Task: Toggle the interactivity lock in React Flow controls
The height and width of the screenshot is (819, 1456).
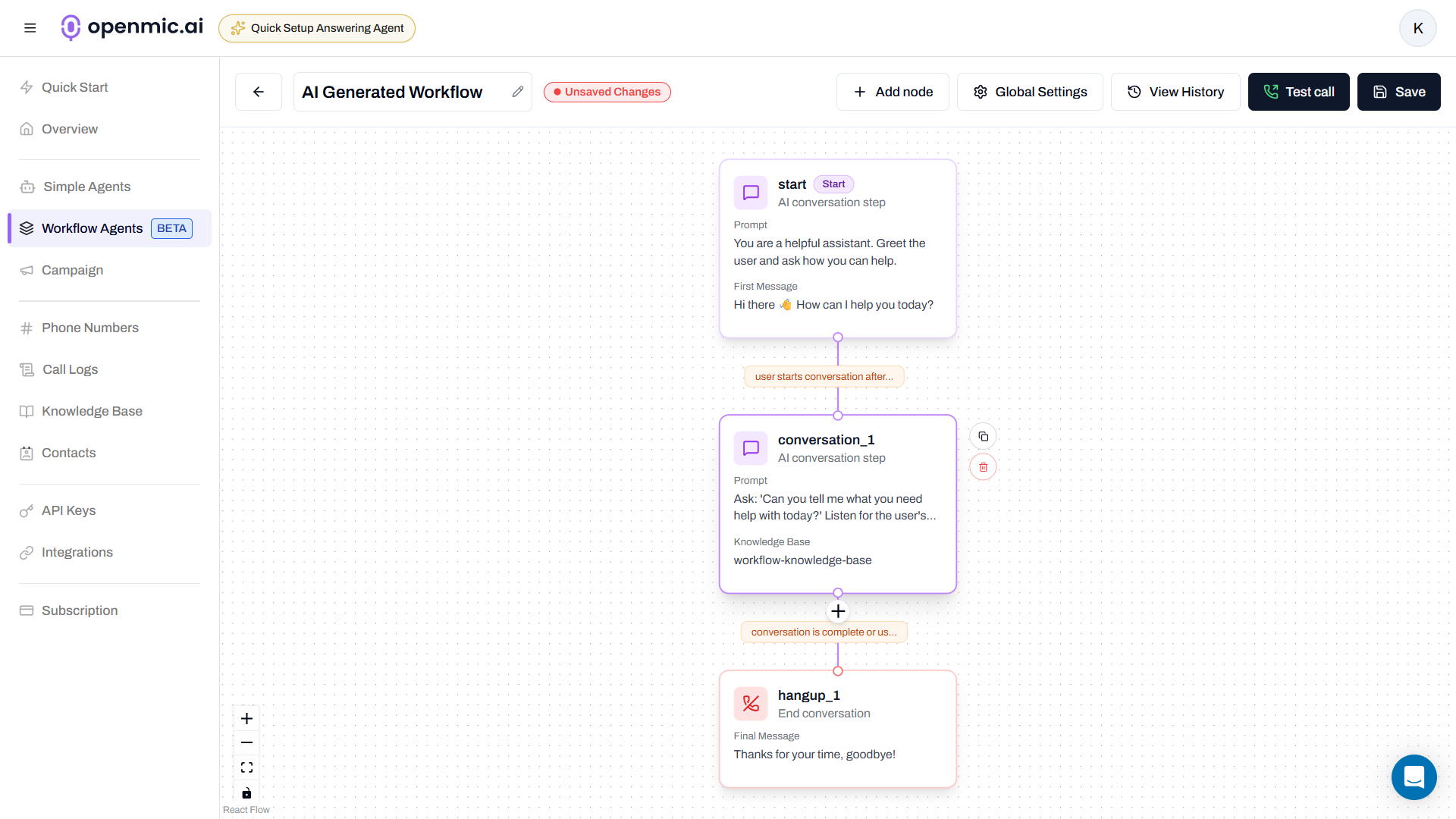Action: (246, 793)
